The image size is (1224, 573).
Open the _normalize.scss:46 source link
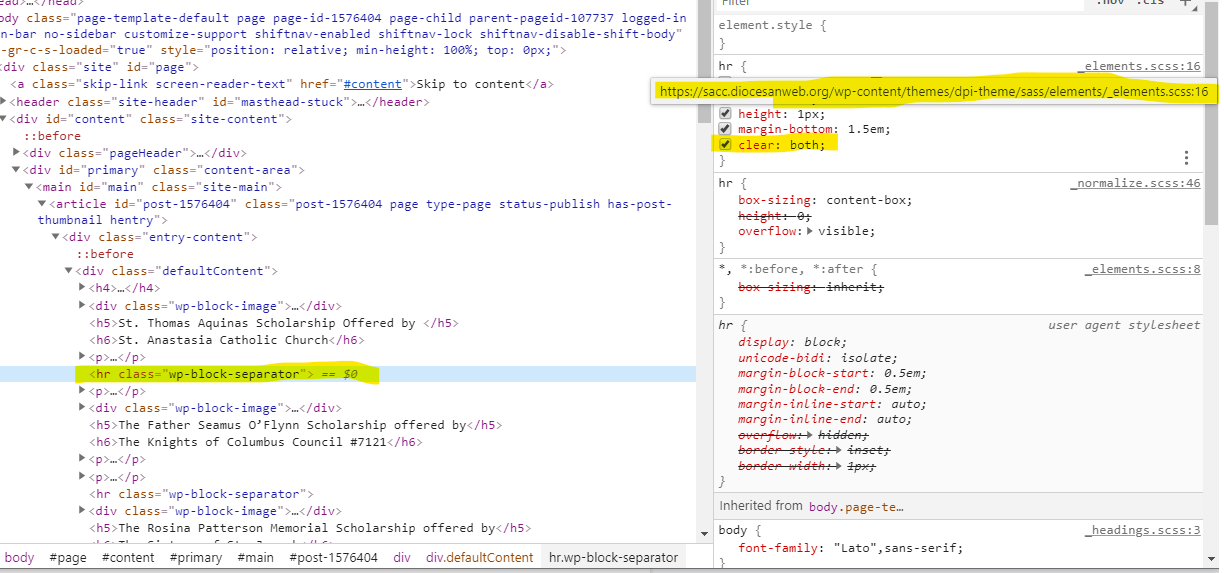[x=1137, y=184]
